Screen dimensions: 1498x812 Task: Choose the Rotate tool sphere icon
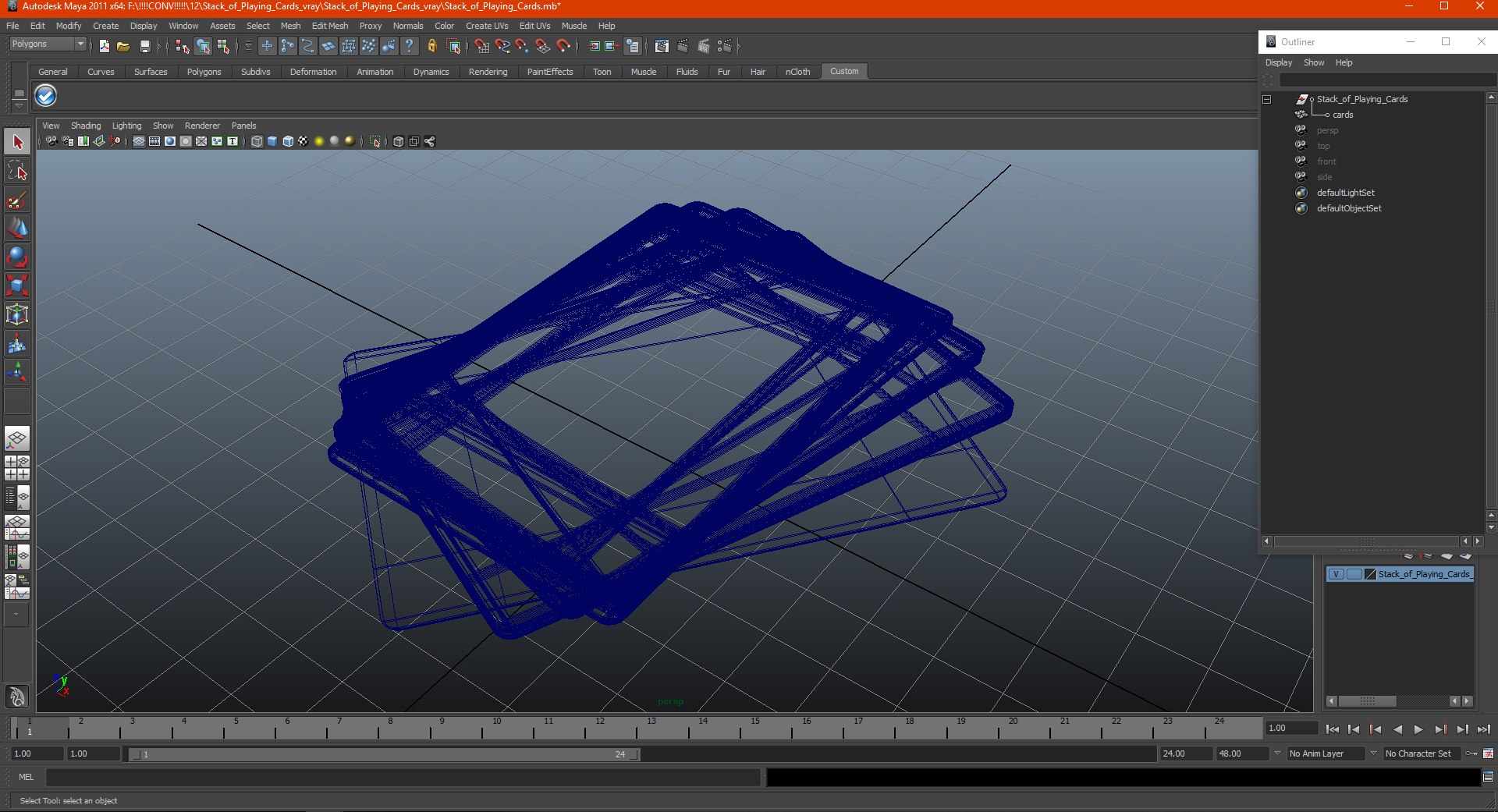17,257
